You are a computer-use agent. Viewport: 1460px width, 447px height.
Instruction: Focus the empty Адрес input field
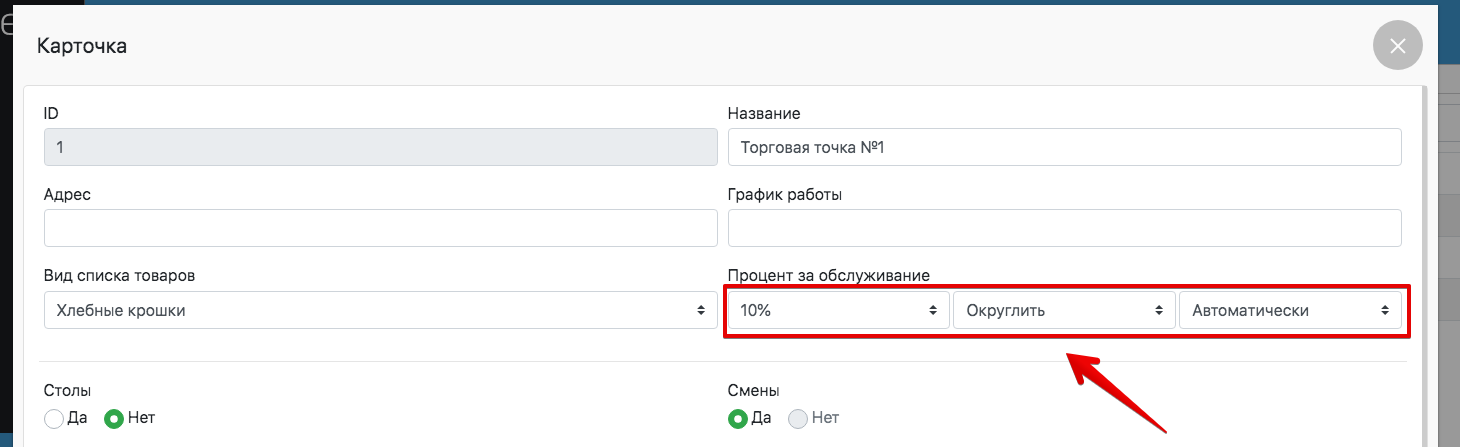pyautogui.click(x=380, y=228)
